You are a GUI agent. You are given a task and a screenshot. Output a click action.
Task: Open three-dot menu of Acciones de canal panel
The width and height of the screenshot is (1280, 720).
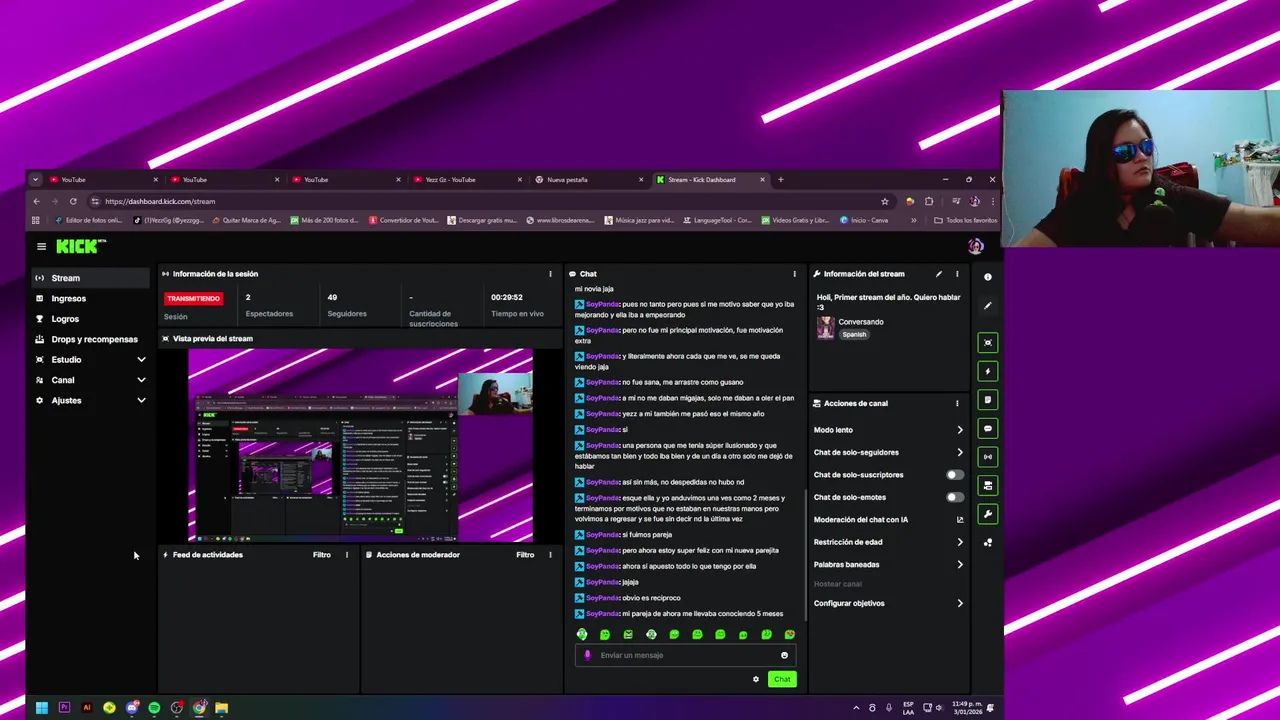point(957,404)
